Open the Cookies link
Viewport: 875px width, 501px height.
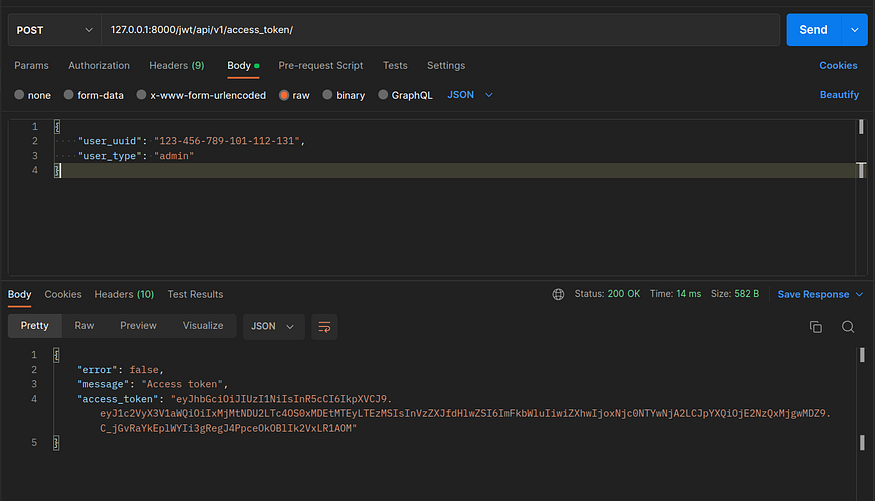(x=838, y=66)
